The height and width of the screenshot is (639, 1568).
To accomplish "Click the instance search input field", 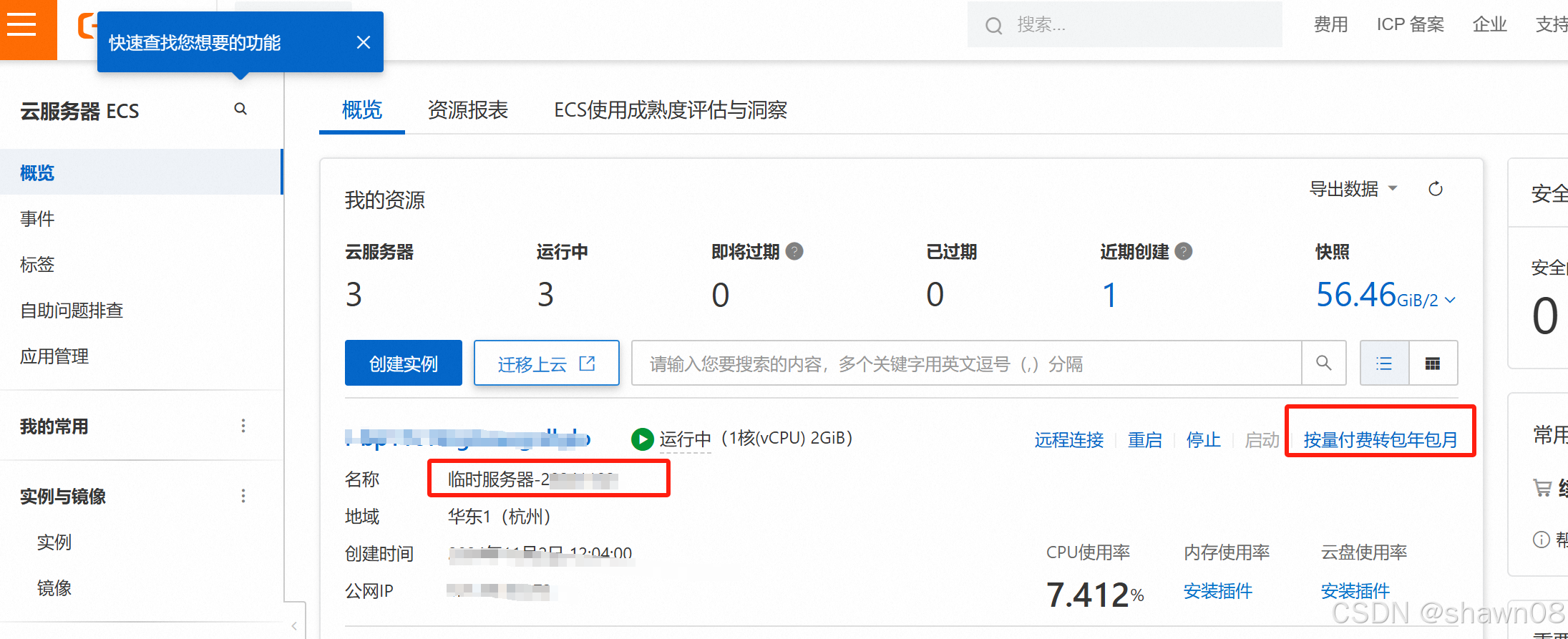I will 966,364.
